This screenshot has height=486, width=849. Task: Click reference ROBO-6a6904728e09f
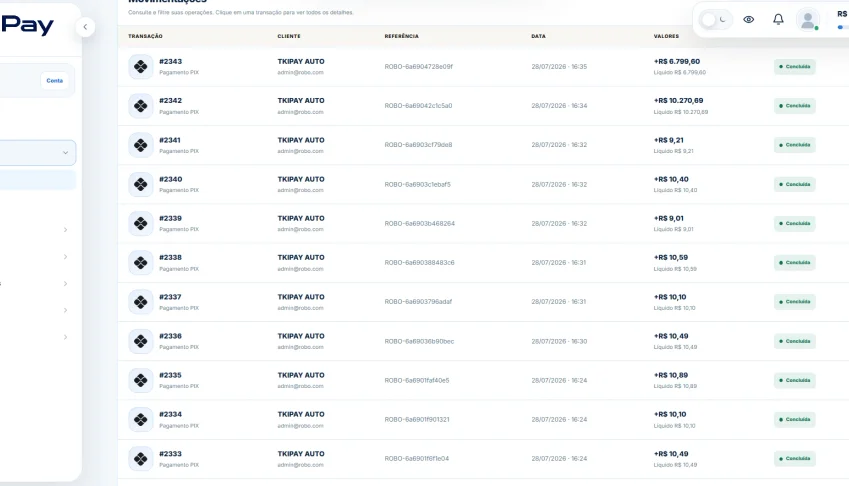419,67
